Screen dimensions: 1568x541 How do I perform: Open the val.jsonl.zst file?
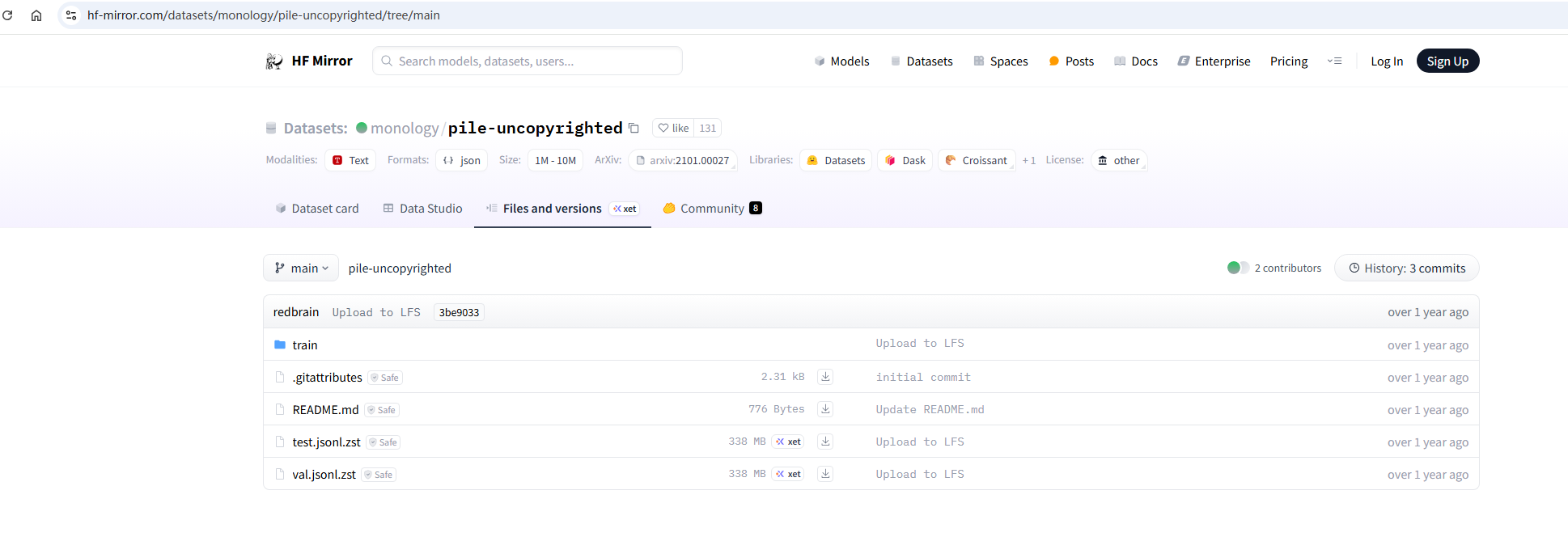pyautogui.click(x=324, y=475)
